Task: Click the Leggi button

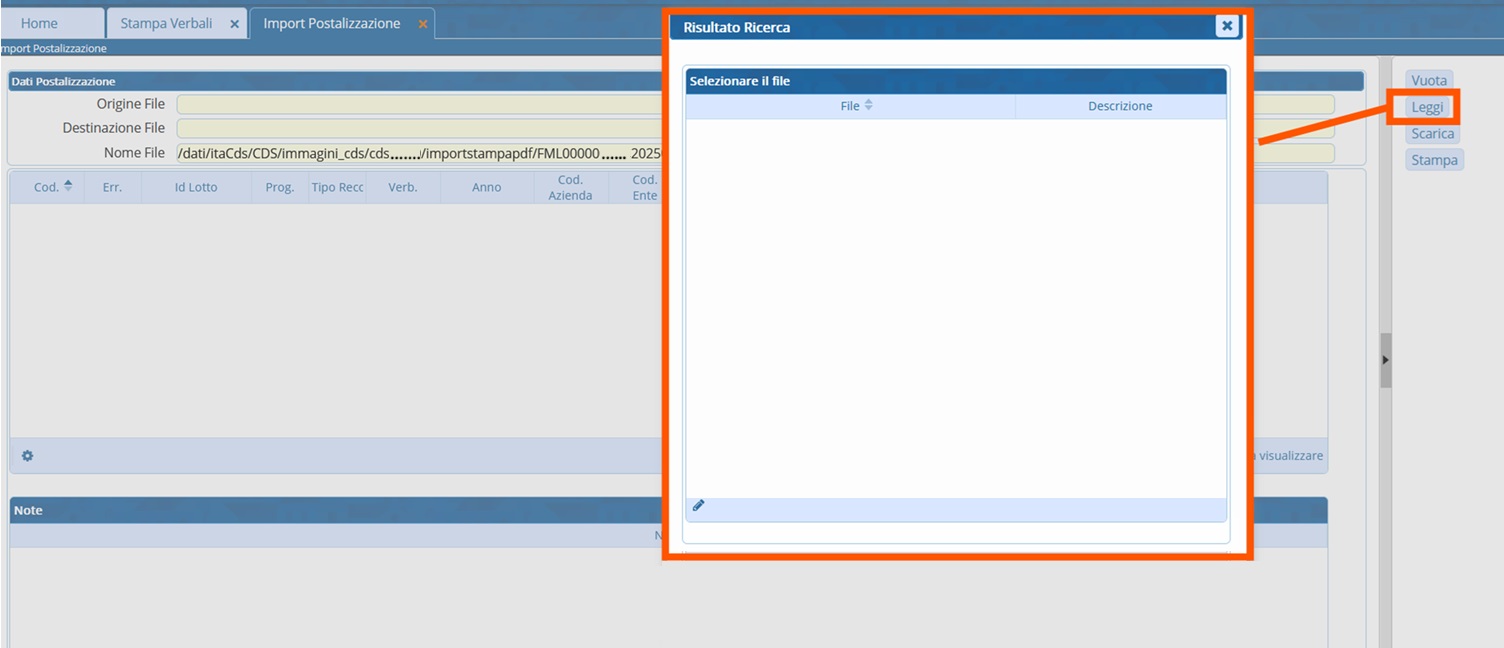Action: point(1427,107)
